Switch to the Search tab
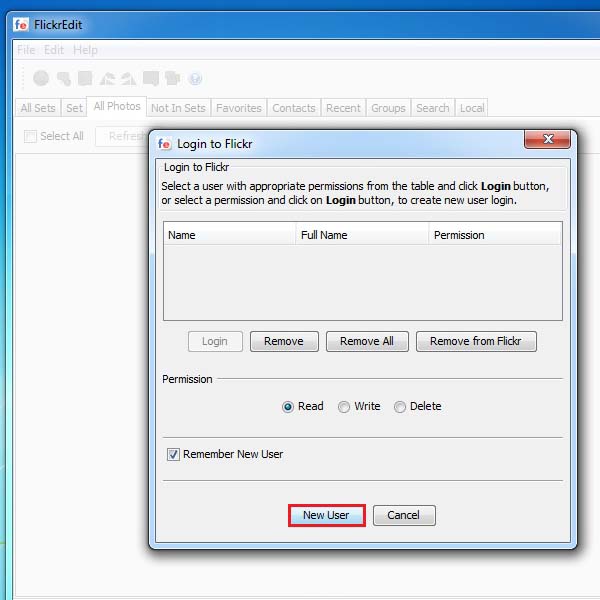Image resolution: width=600 pixels, height=600 pixels. [x=433, y=108]
